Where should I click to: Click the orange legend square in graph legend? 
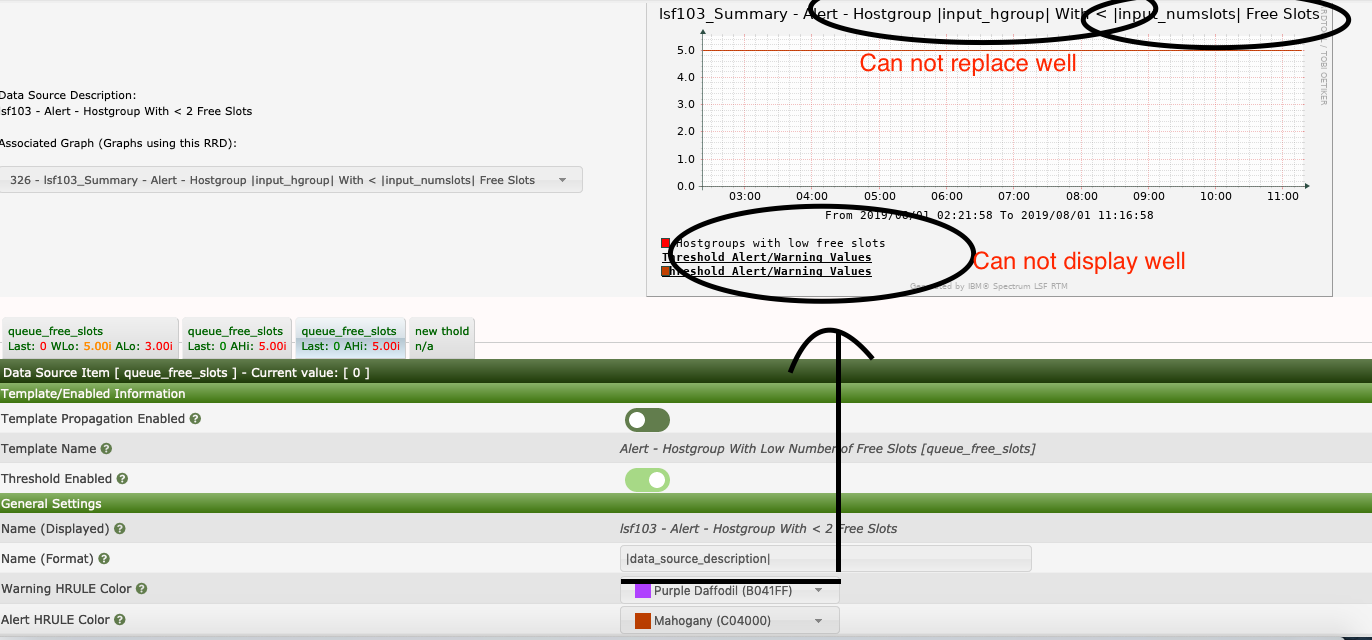point(665,271)
